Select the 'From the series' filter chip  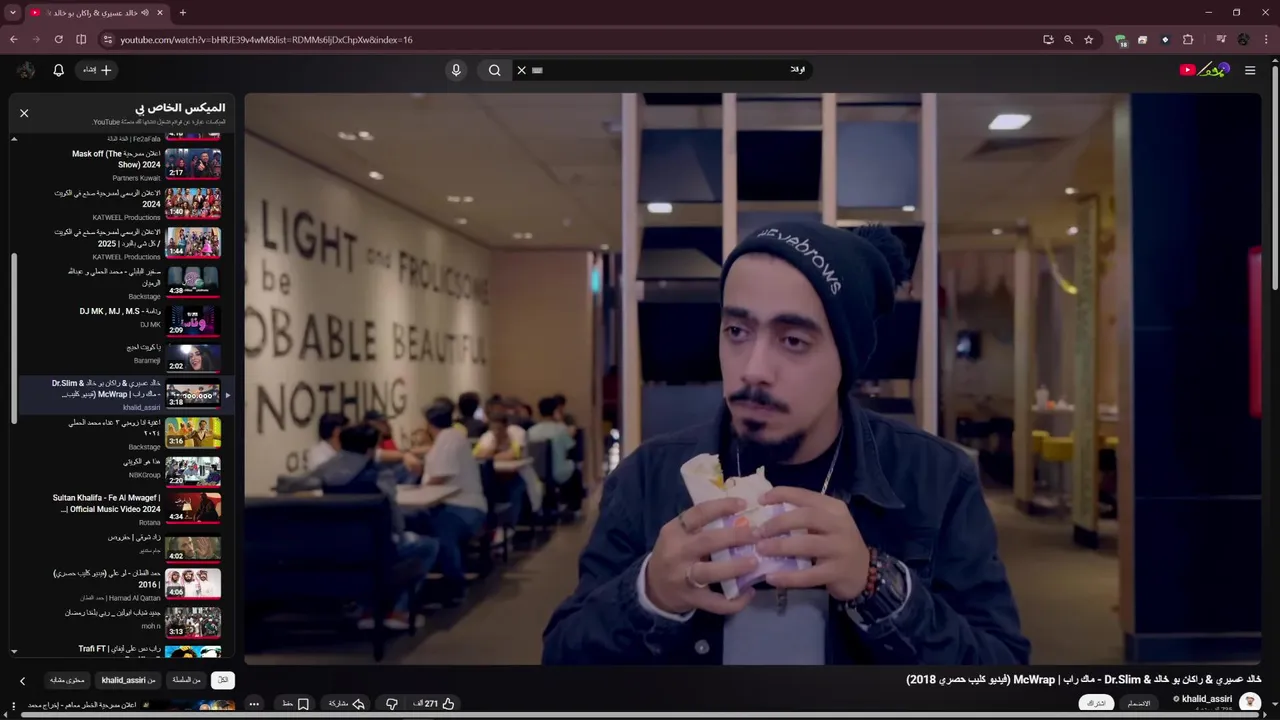186,680
